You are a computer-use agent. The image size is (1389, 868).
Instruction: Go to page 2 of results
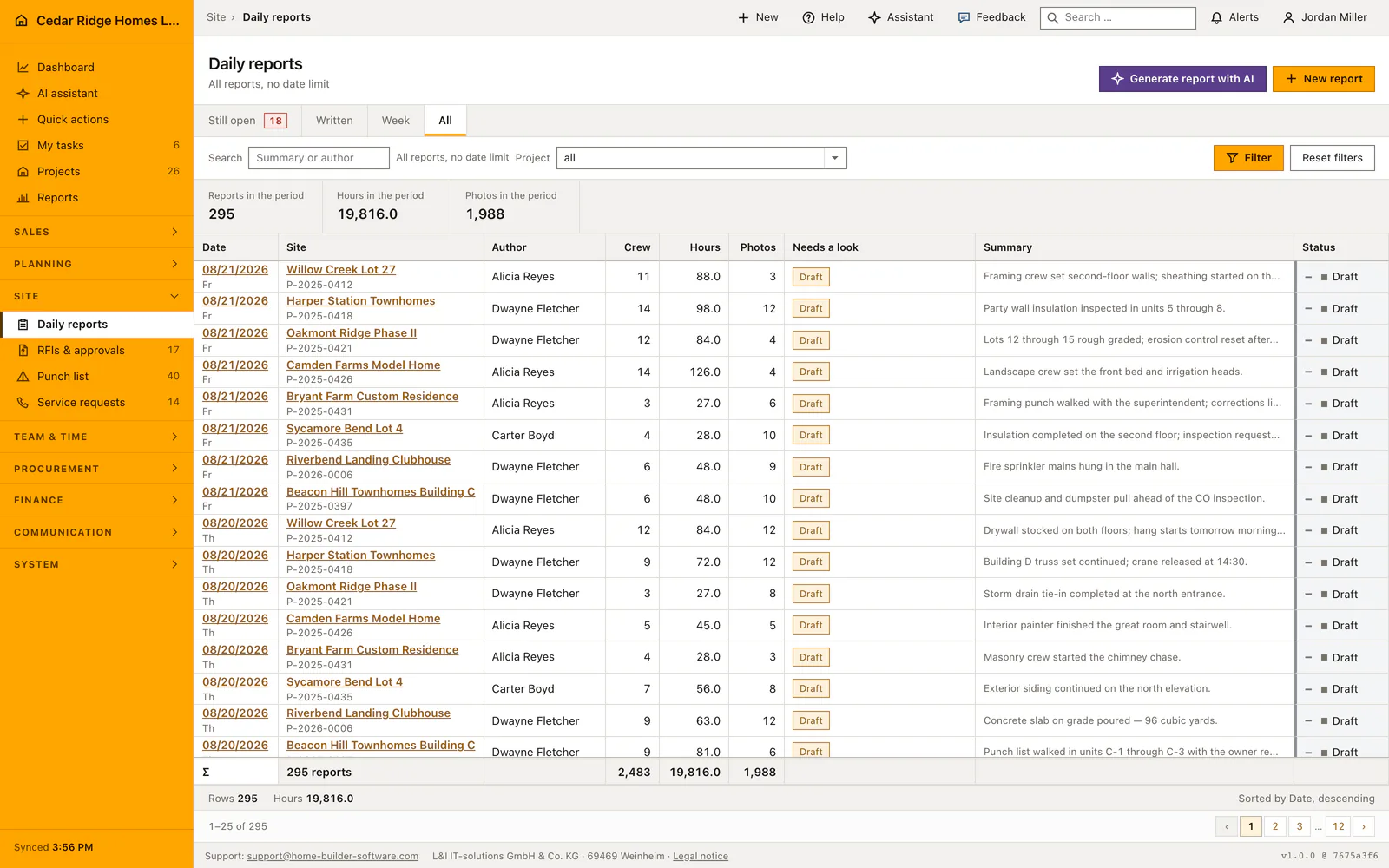pyautogui.click(x=1275, y=826)
